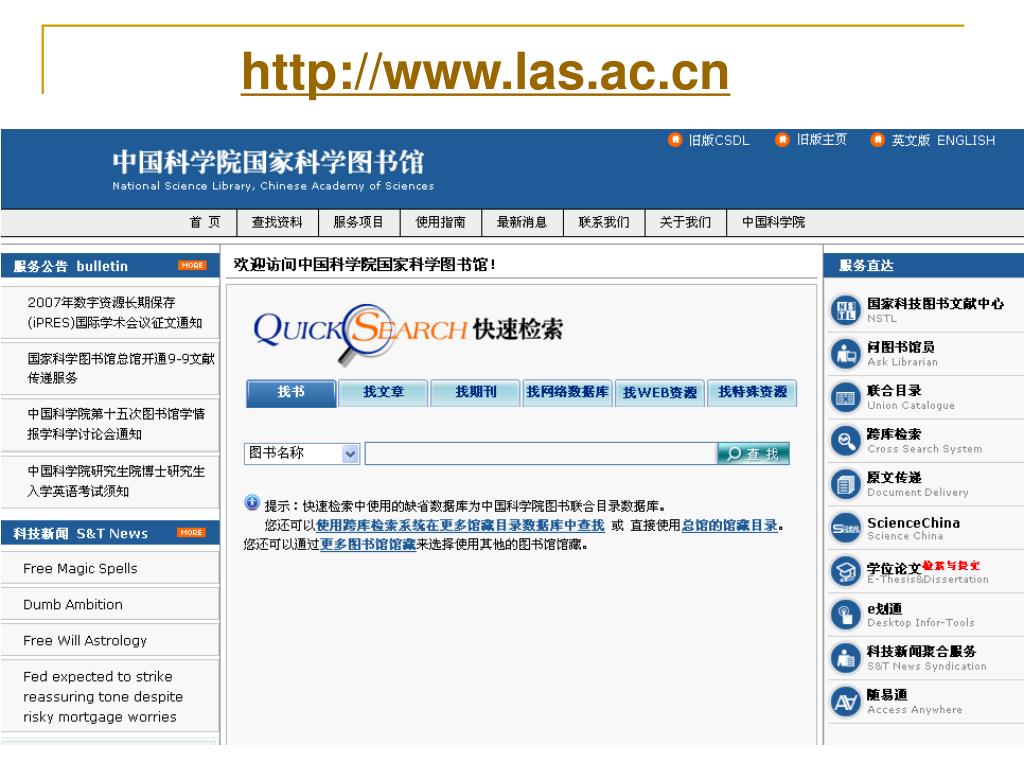Open the 找网络数据库 tab
The image size is (1024, 768).
(568, 392)
